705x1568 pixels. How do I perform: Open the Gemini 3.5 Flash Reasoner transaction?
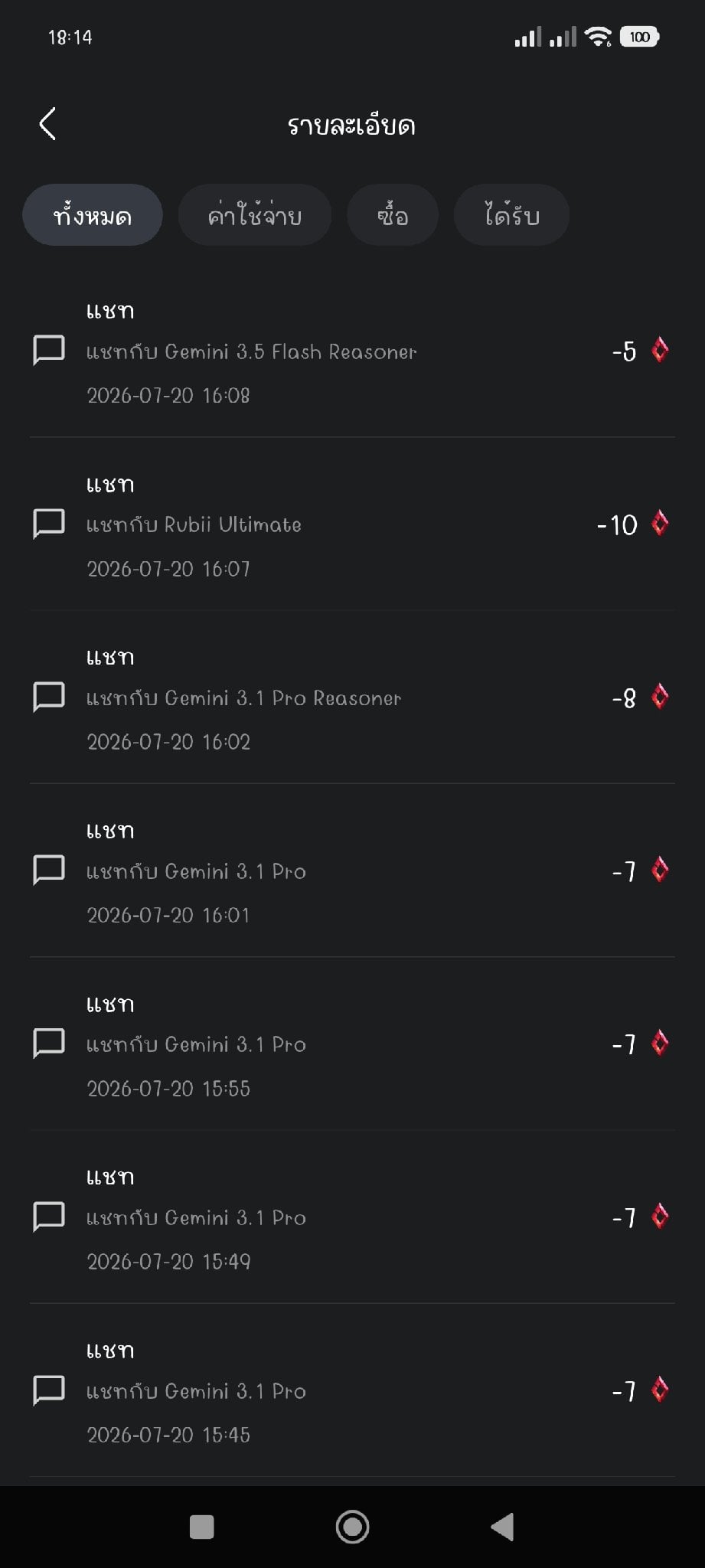click(x=352, y=351)
